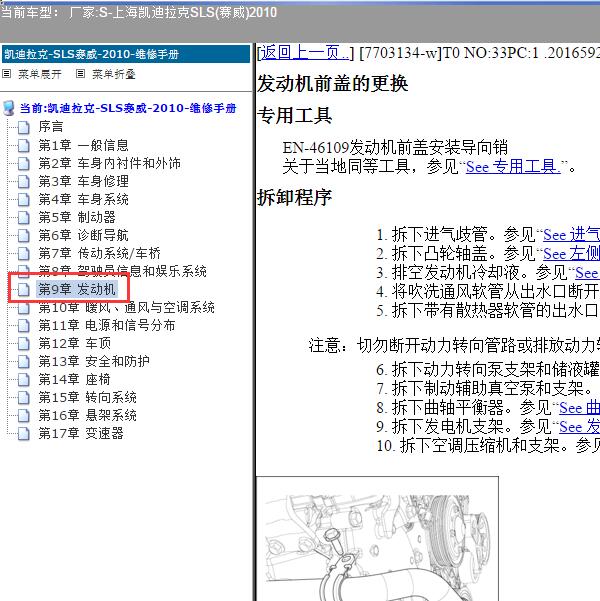Click the page icon beside 第14章 座椅
This screenshot has width=600, height=601.
[x=24, y=379]
